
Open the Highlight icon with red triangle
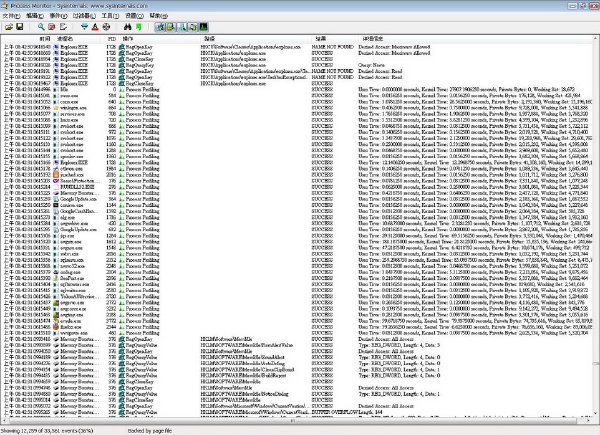coord(95,27)
